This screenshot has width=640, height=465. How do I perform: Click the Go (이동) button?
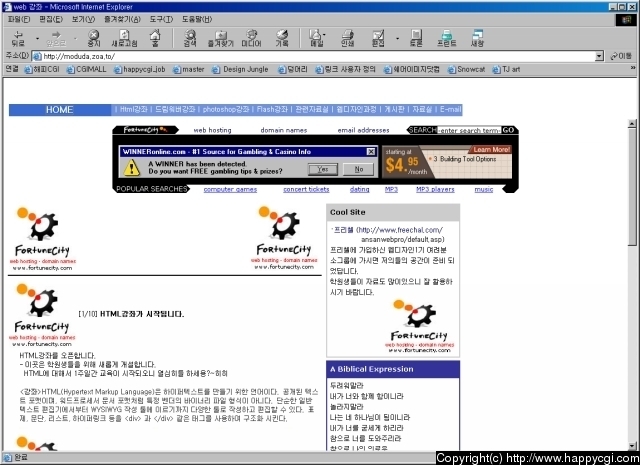[621, 56]
